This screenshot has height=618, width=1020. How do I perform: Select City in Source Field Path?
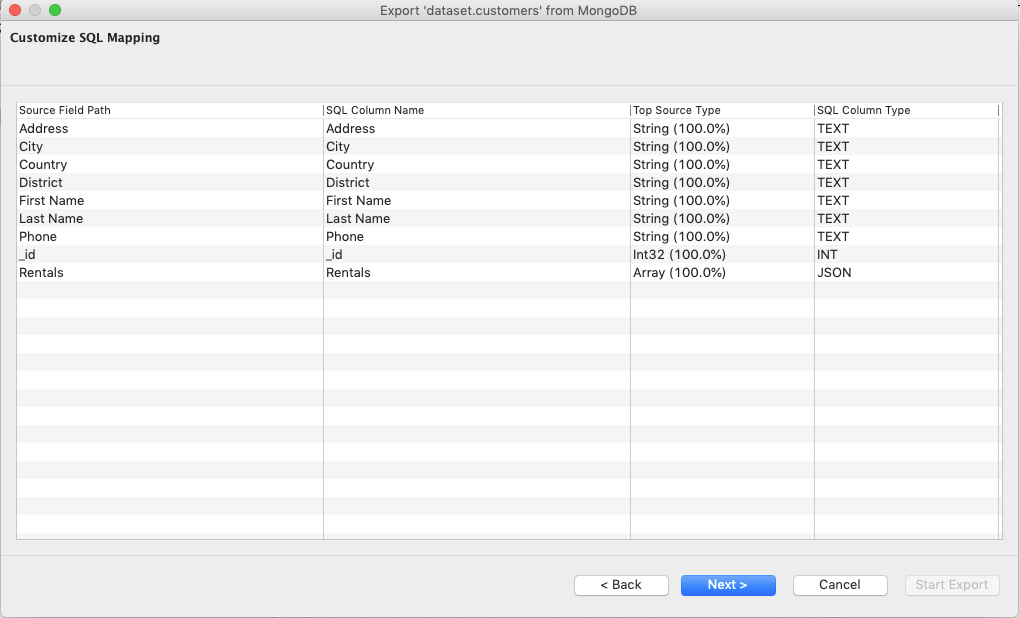point(170,146)
